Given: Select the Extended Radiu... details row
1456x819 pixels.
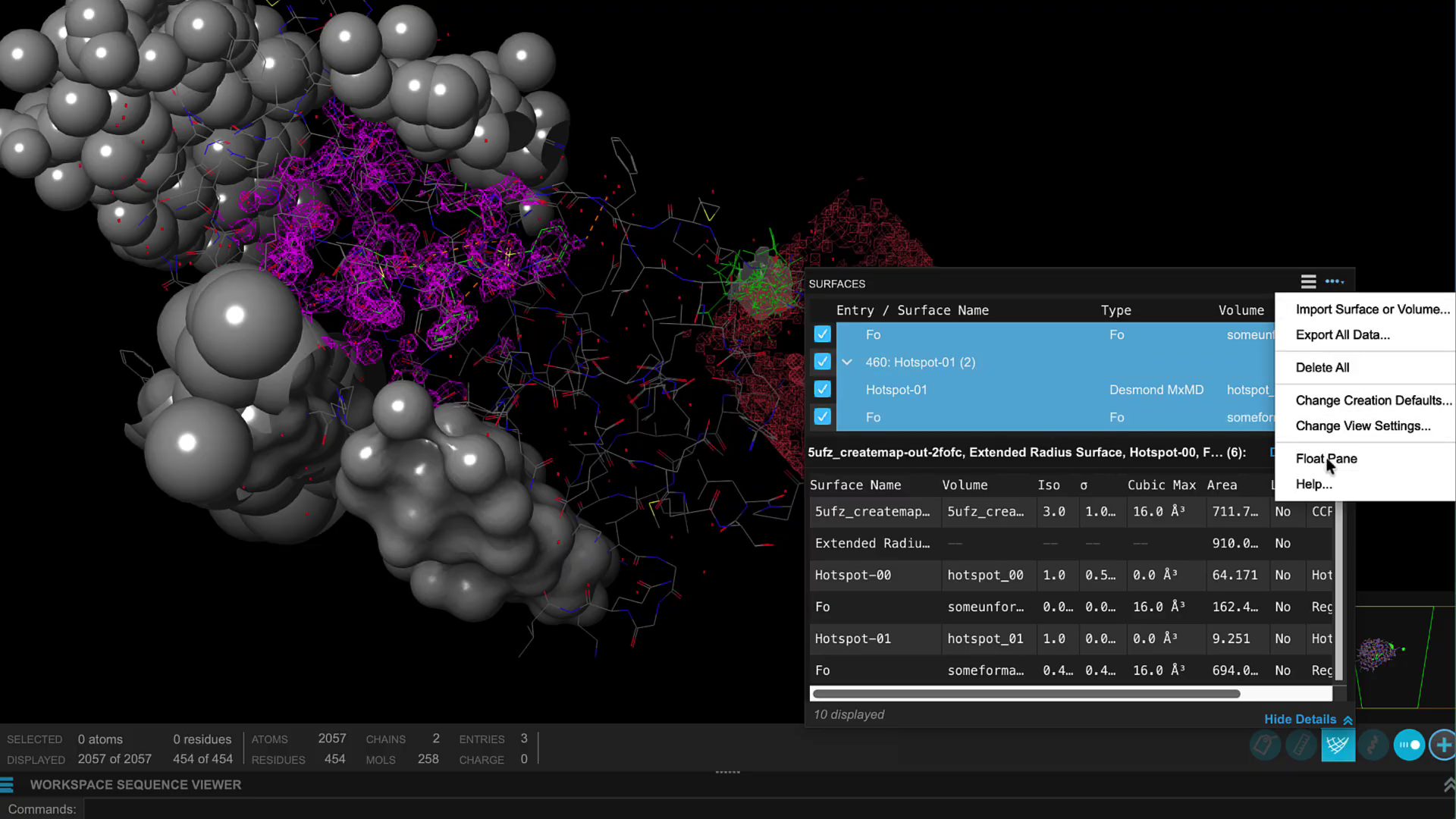Looking at the screenshot, I should [872, 544].
